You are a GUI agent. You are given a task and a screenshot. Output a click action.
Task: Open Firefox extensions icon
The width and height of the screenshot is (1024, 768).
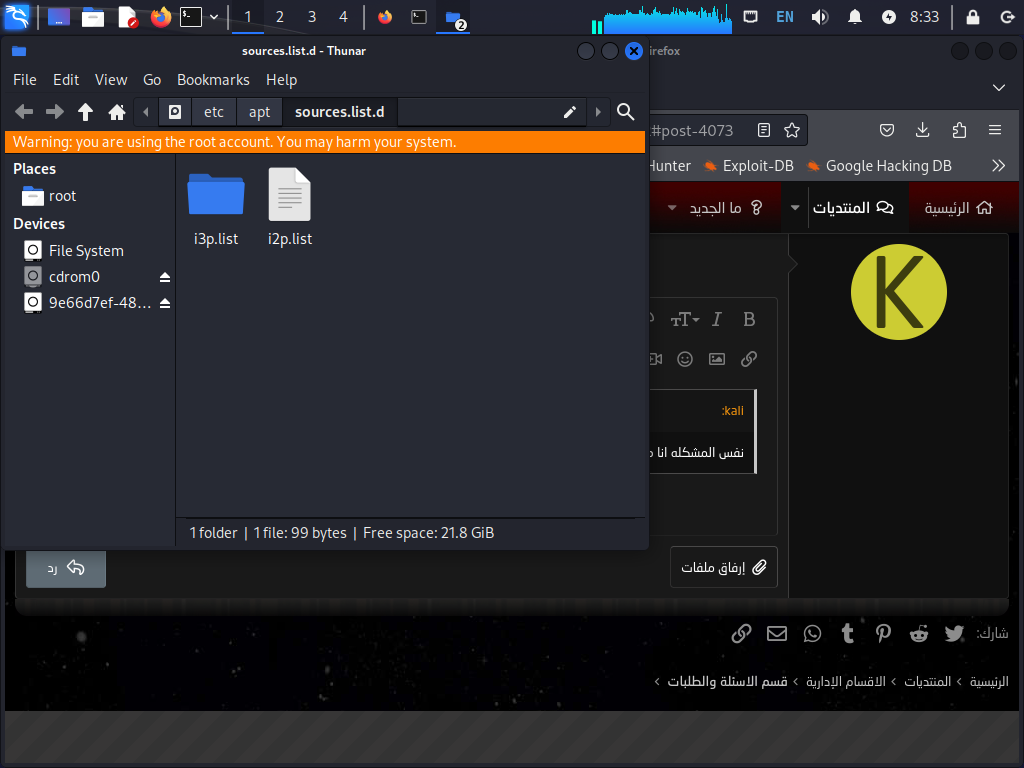click(959, 130)
